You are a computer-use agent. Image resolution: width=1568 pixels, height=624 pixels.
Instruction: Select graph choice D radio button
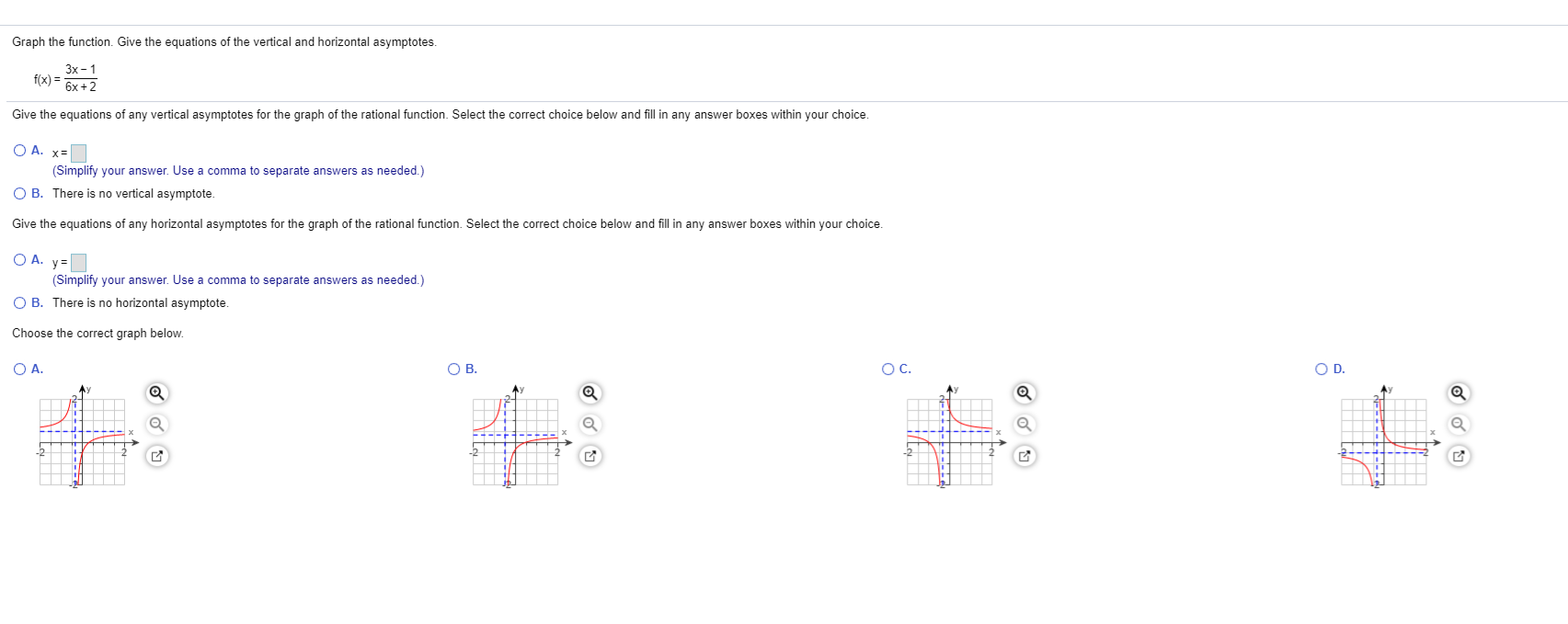coord(1321,369)
